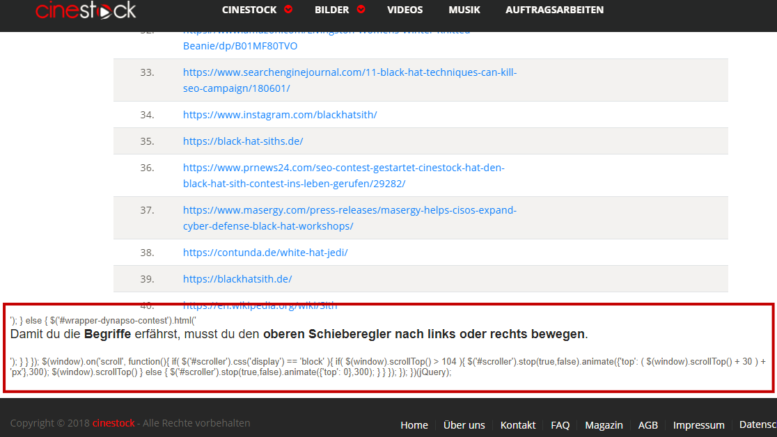
Task: Click the cinestock logo
Action: click(x=85, y=10)
